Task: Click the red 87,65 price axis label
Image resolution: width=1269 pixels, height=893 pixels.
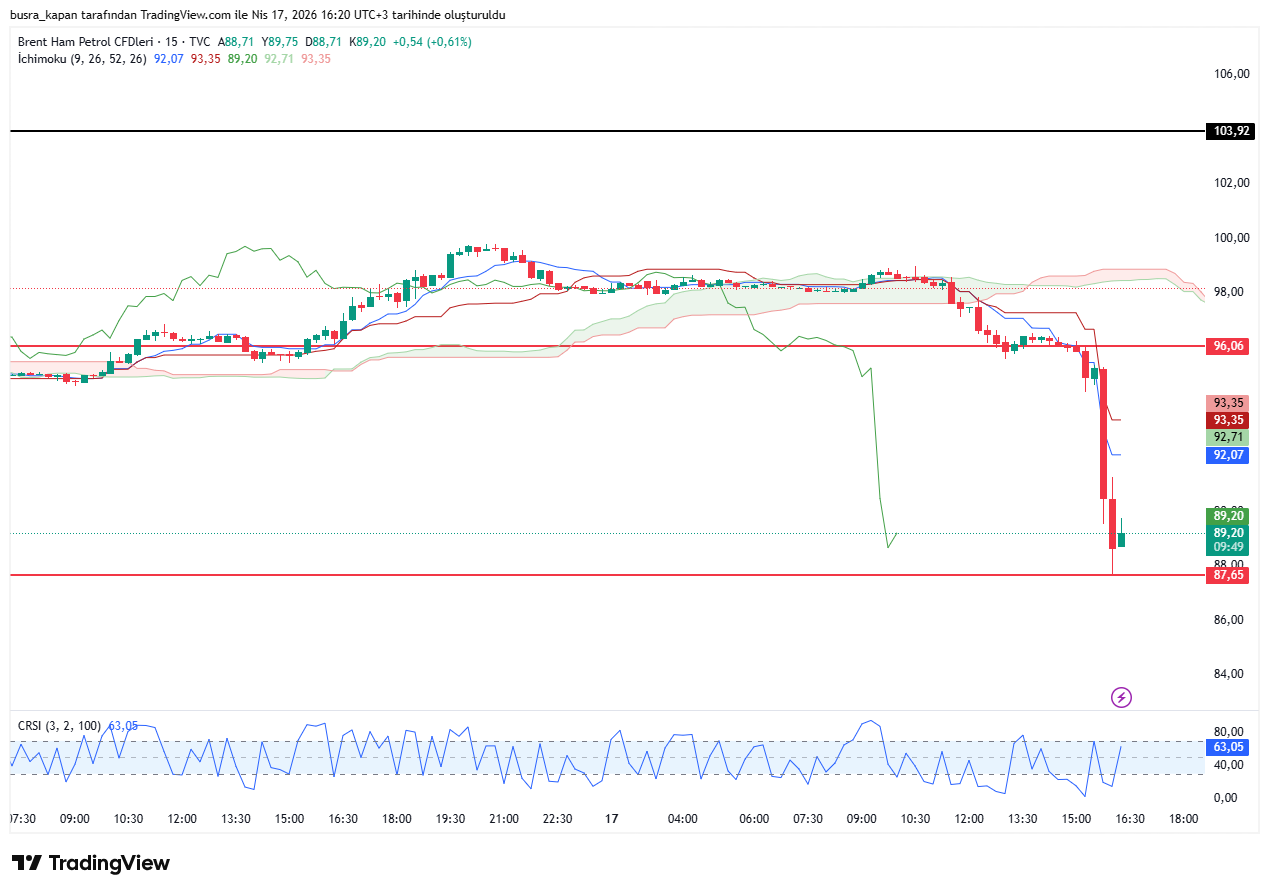Action: click(1228, 575)
